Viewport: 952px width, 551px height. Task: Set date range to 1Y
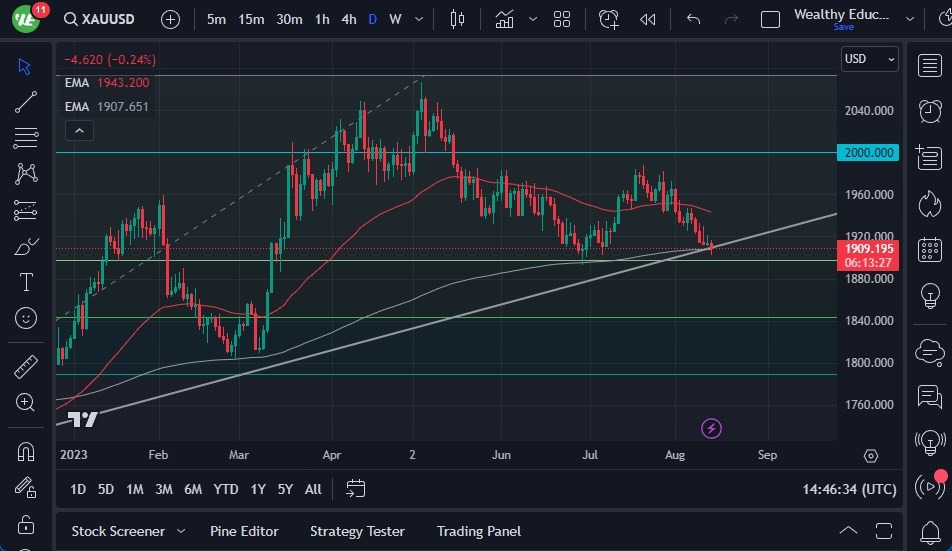[x=258, y=489]
